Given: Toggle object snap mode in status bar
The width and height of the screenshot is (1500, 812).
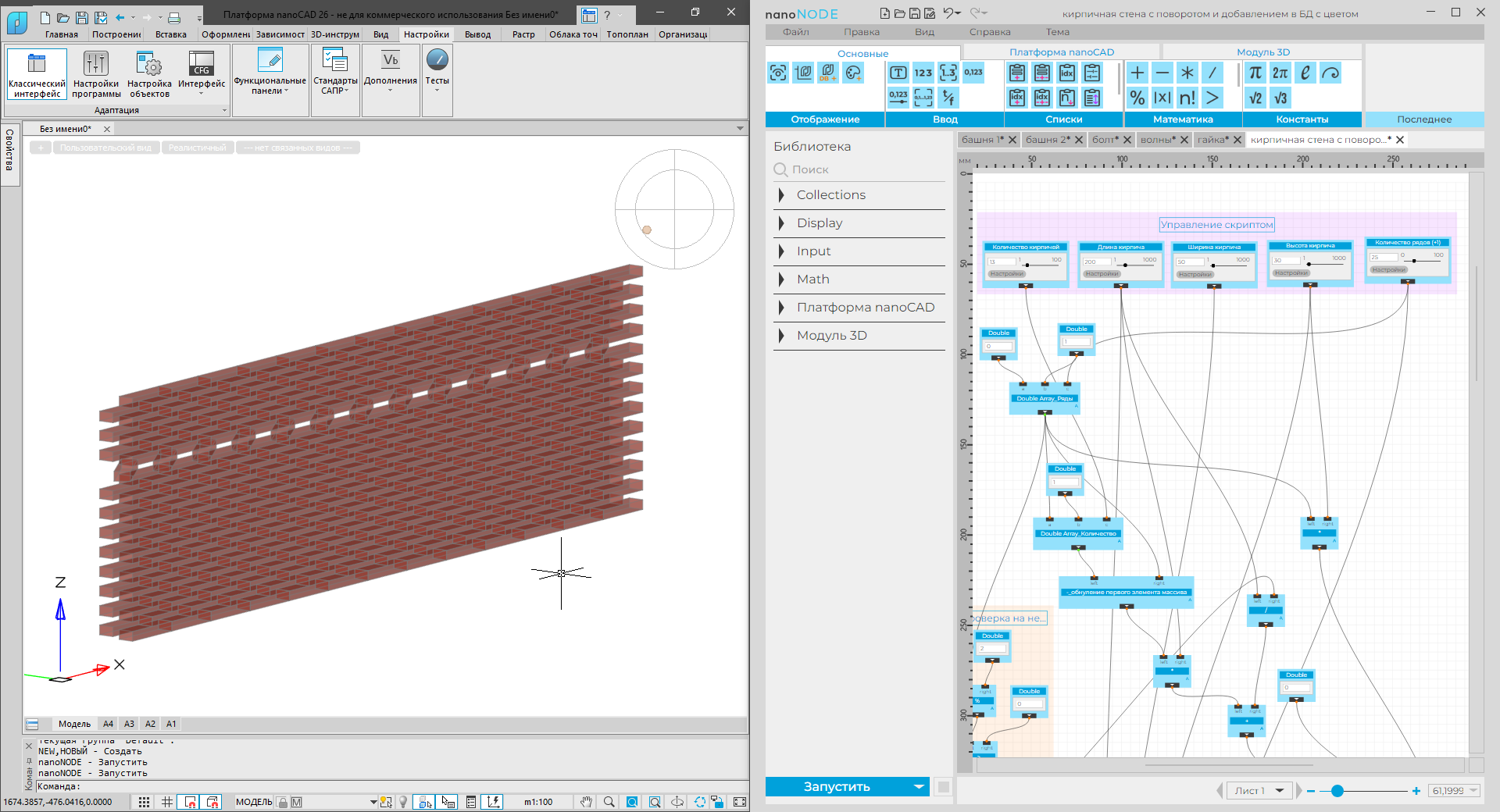Looking at the screenshot, I should (190, 802).
